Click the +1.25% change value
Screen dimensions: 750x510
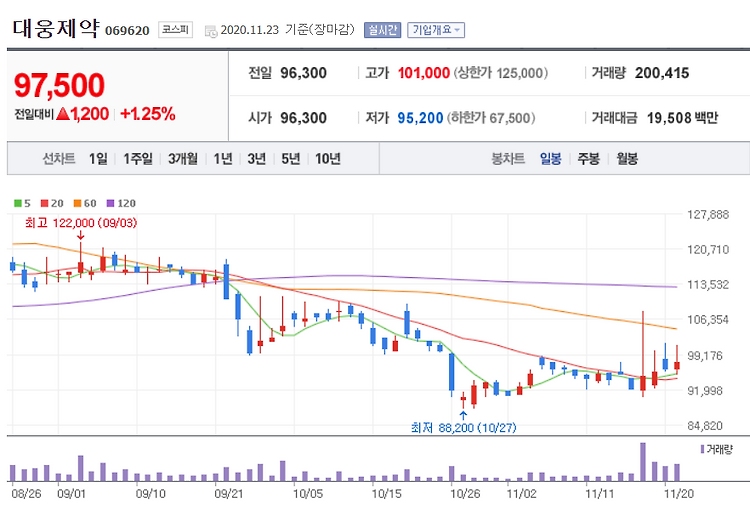148,114
